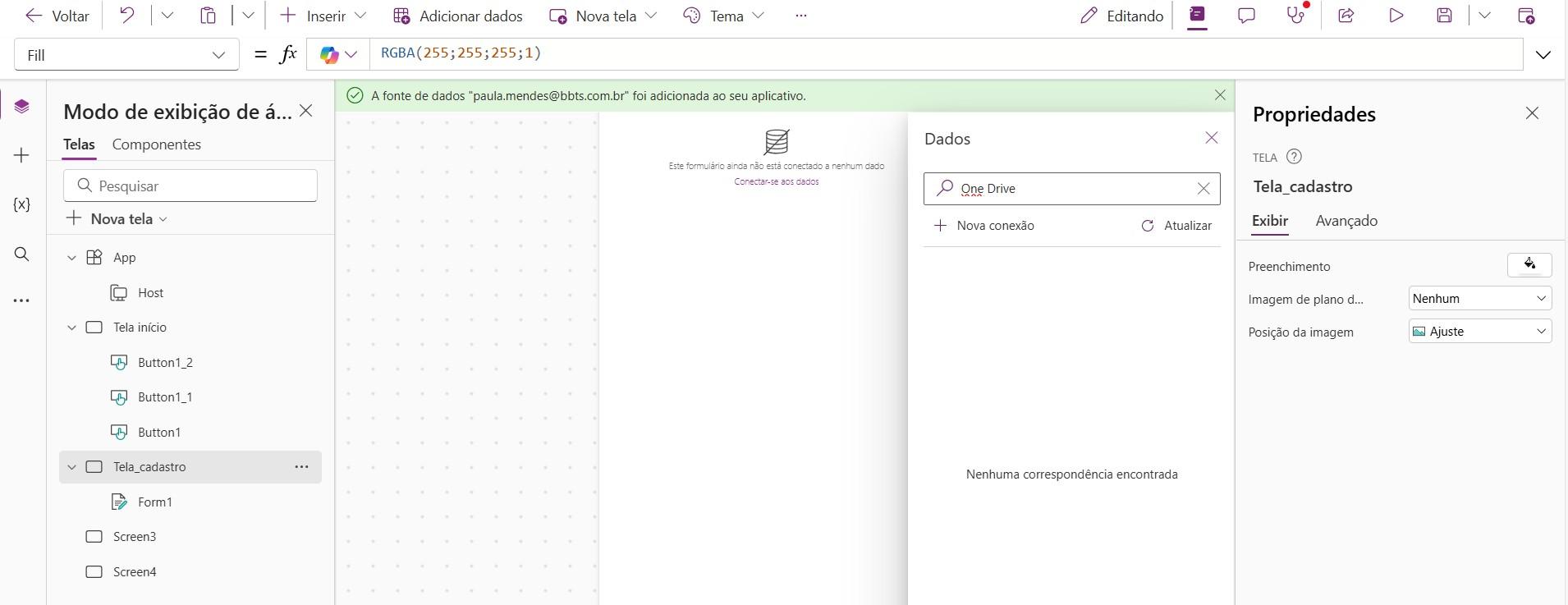Open the comments icon
Screen dimensions: 1568x605
tap(1247, 16)
